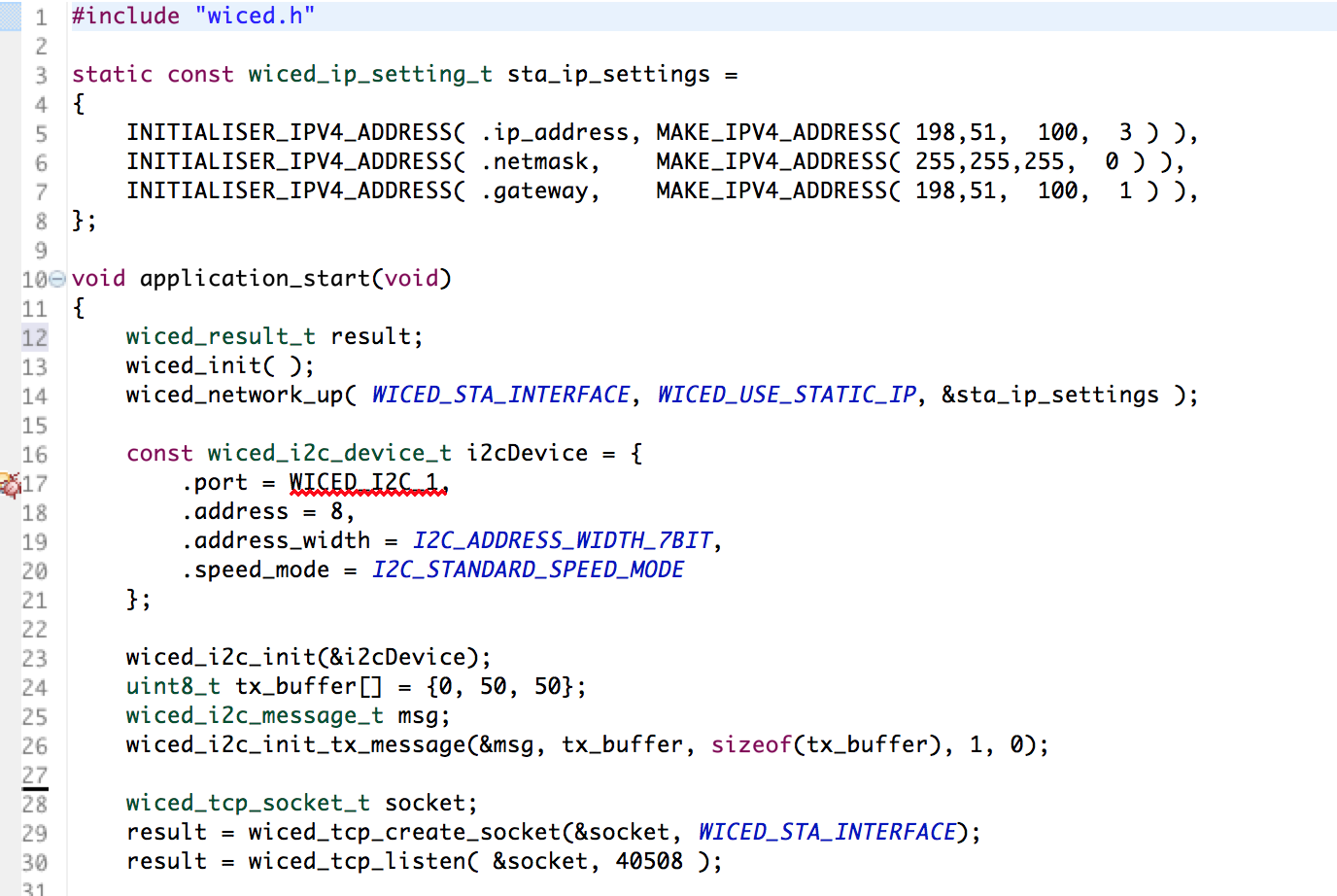The height and width of the screenshot is (896, 1337).
Task: Click the i2cDevice variable on line 16
Action: coord(528,453)
